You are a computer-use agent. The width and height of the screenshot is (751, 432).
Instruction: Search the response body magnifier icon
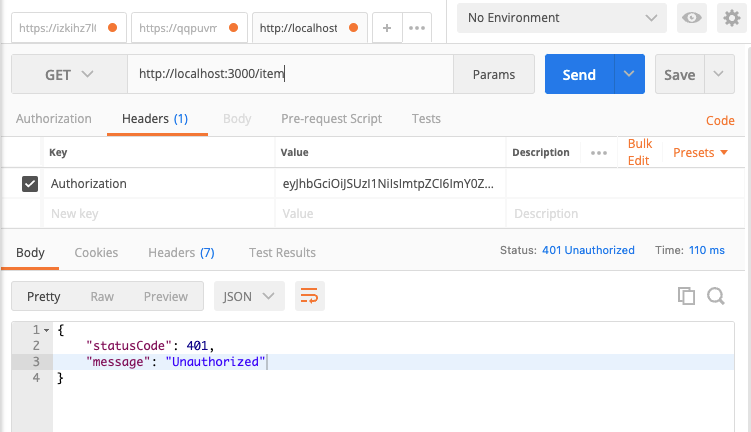716,296
